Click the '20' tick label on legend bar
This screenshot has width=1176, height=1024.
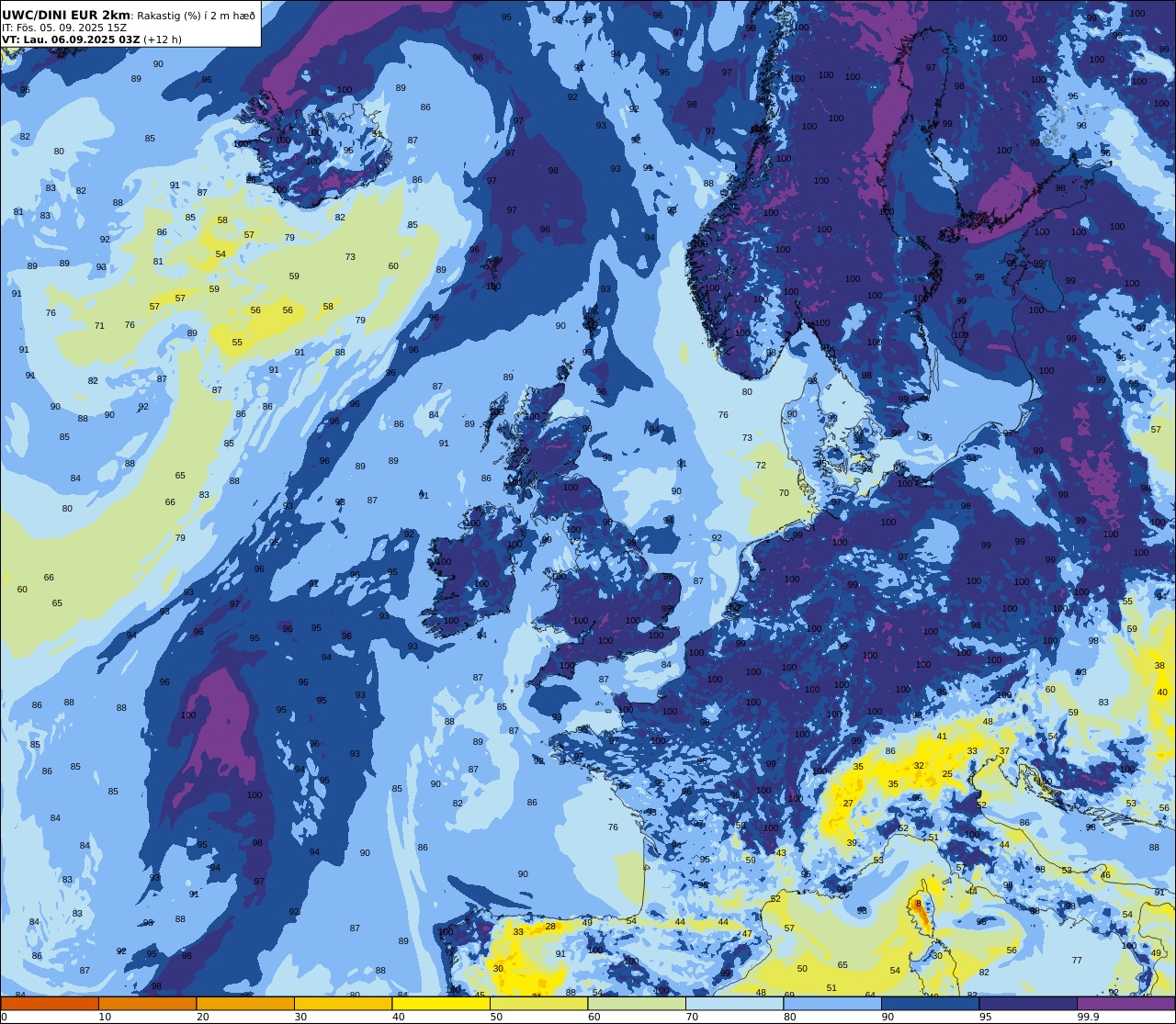tap(203, 1017)
